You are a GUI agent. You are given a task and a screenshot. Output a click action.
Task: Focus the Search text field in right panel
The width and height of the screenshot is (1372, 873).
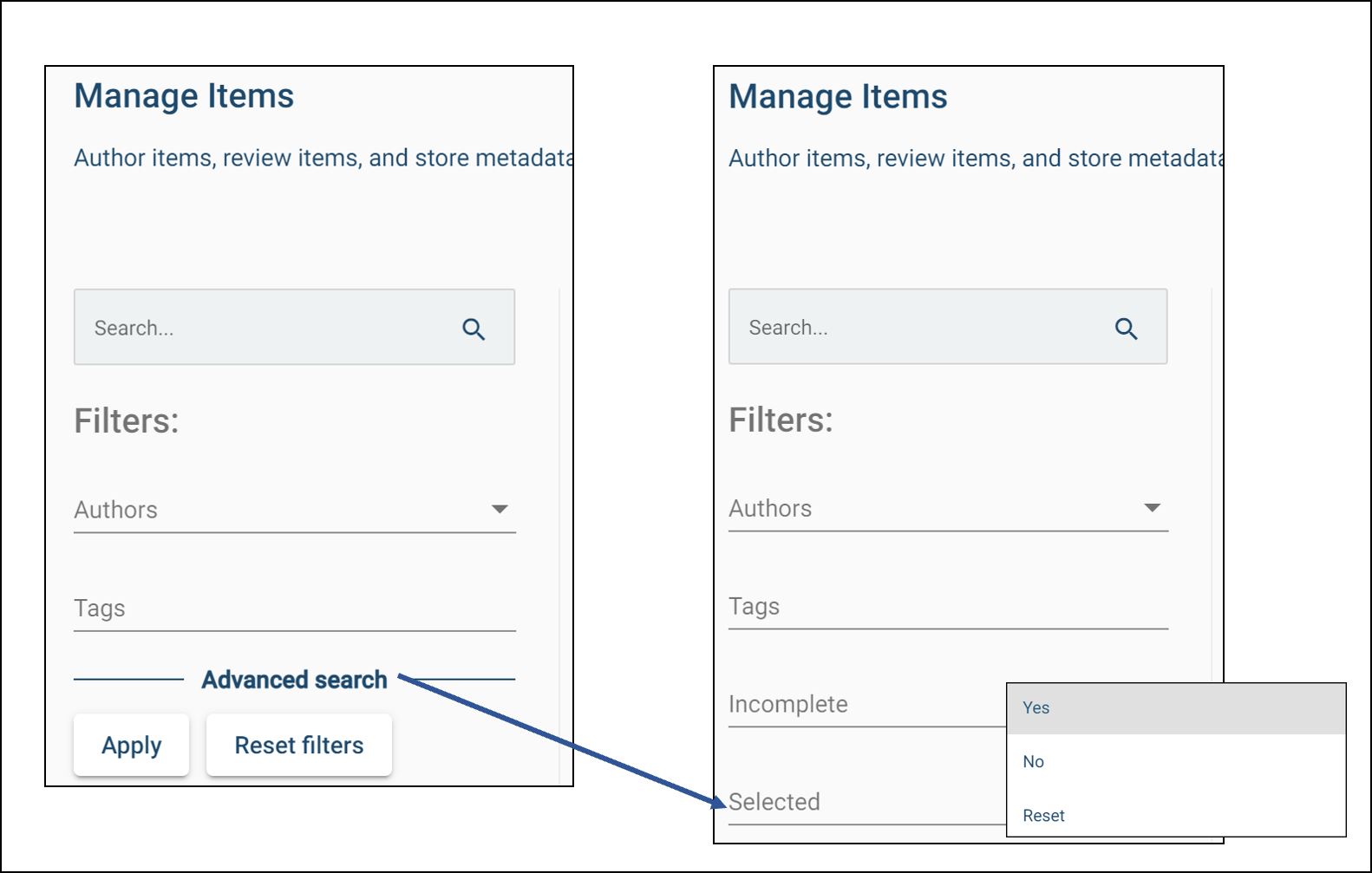[919, 328]
